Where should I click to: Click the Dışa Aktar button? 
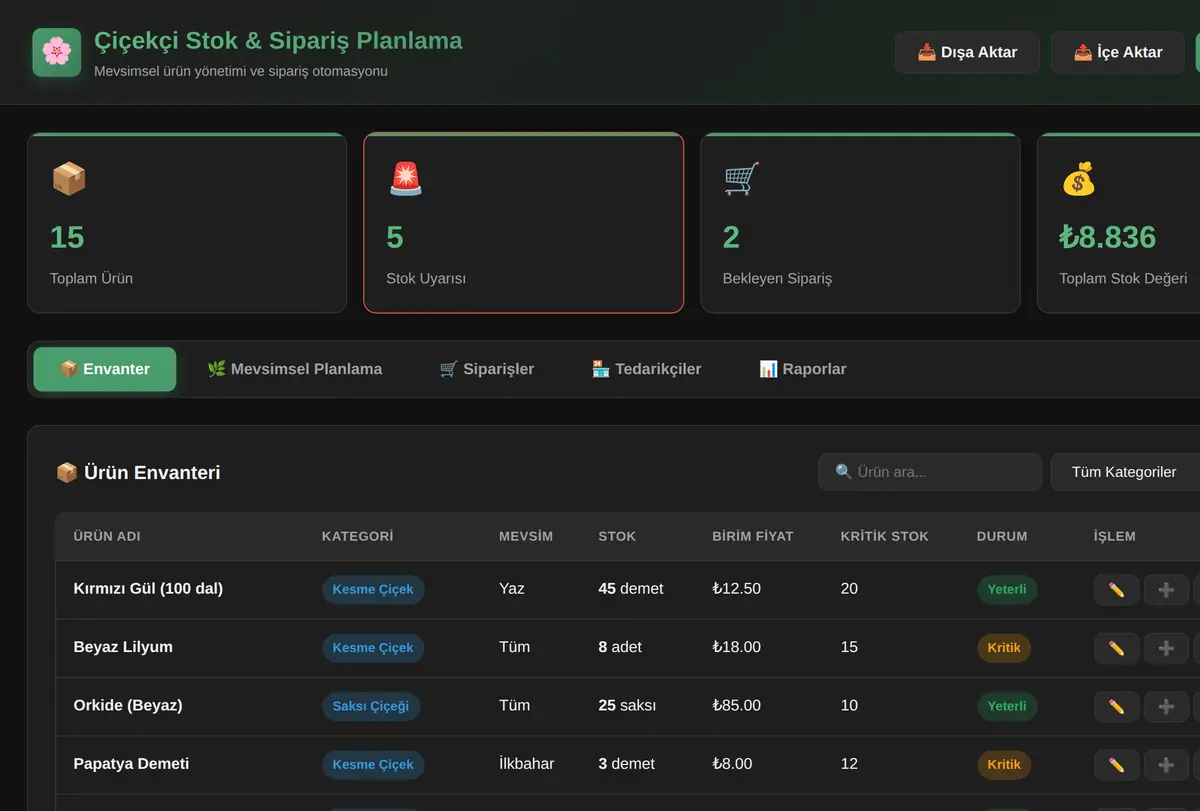967,52
